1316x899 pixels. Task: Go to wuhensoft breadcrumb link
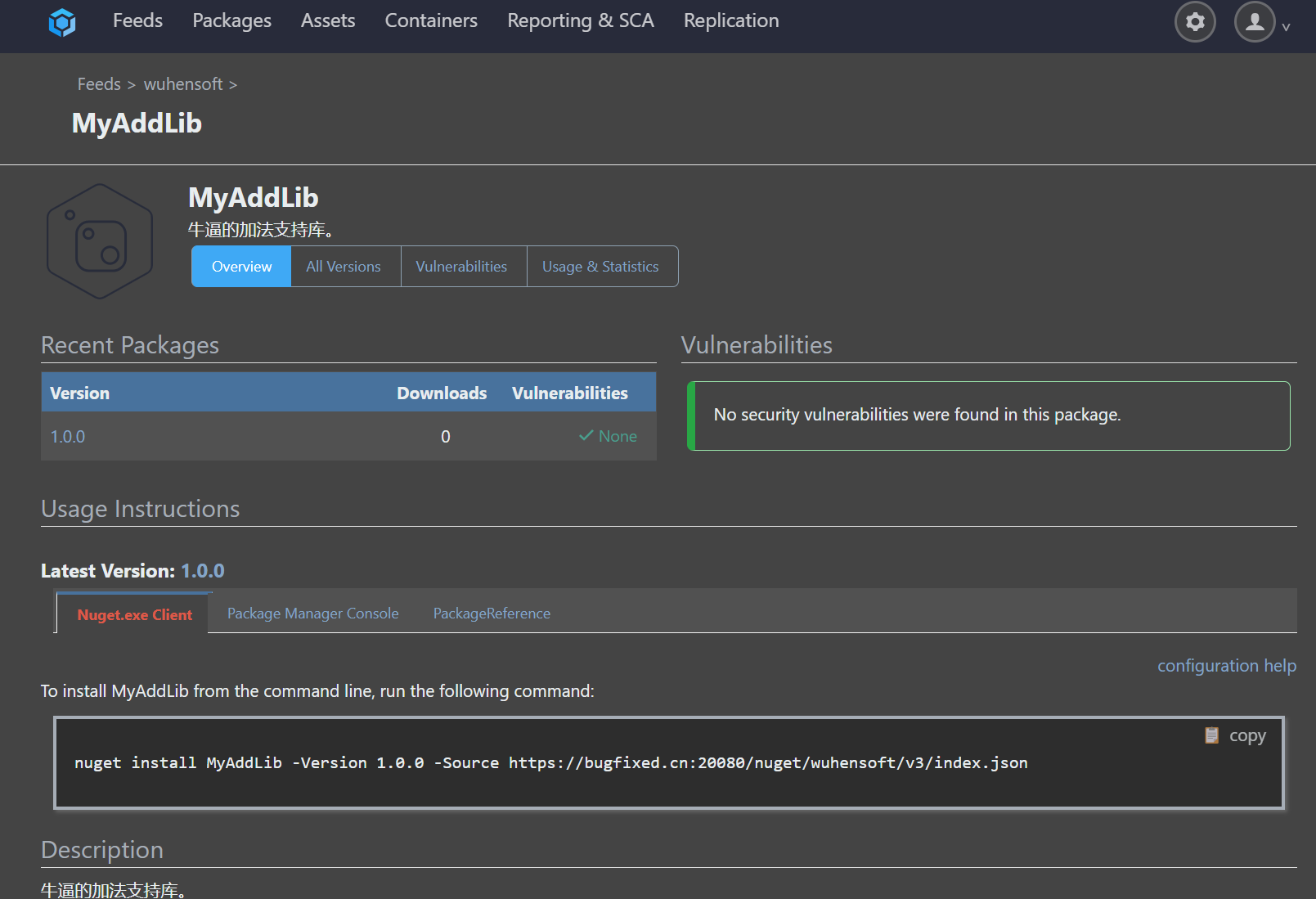click(x=183, y=84)
